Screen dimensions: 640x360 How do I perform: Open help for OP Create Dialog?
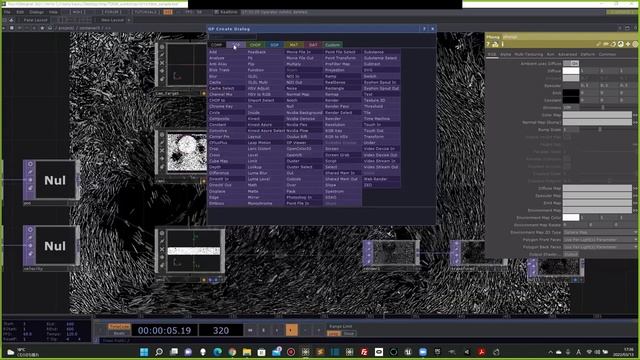pyautogui.click(x=424, y=29)
